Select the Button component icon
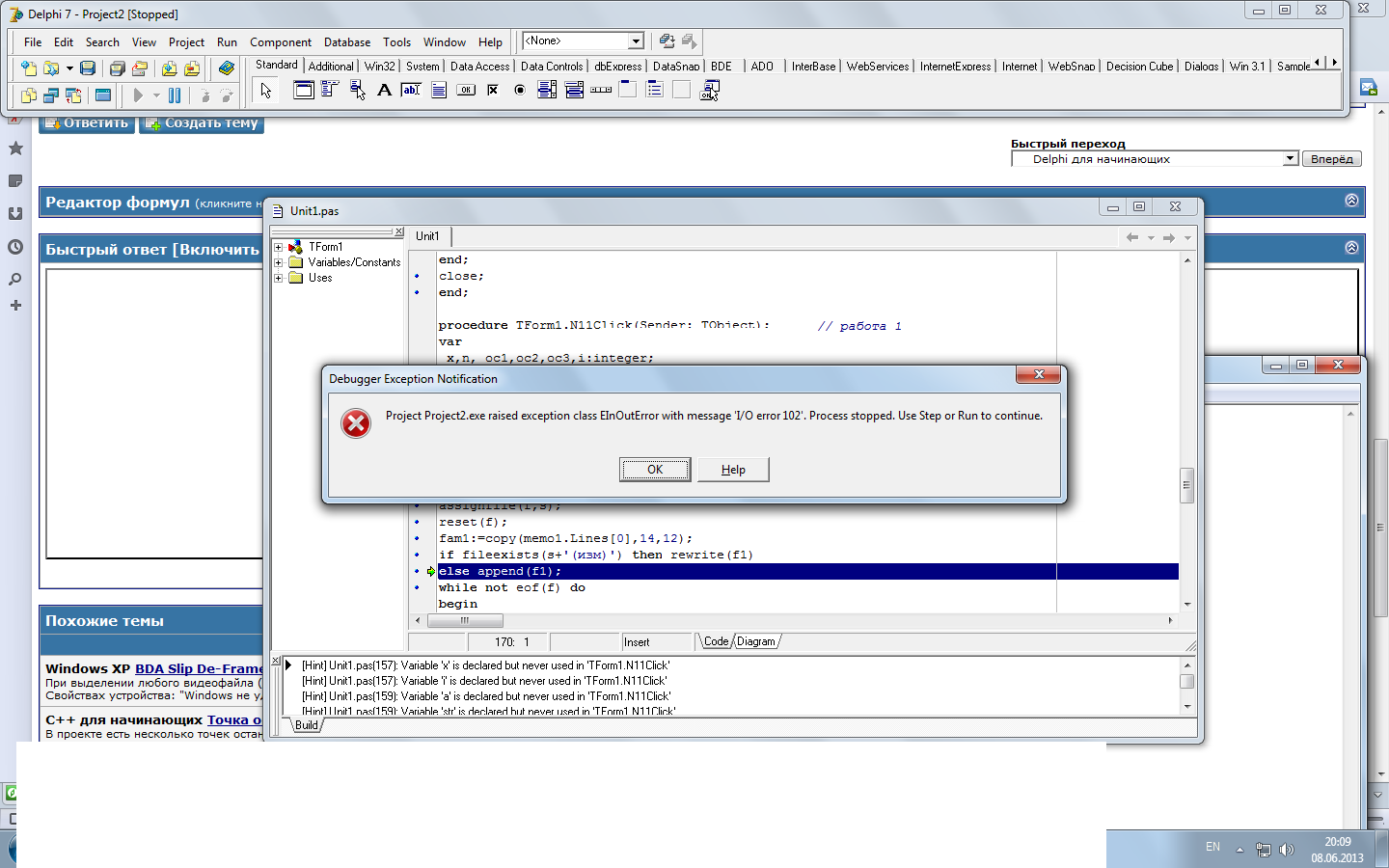The image size is (1389, 868). pos(466,90)
